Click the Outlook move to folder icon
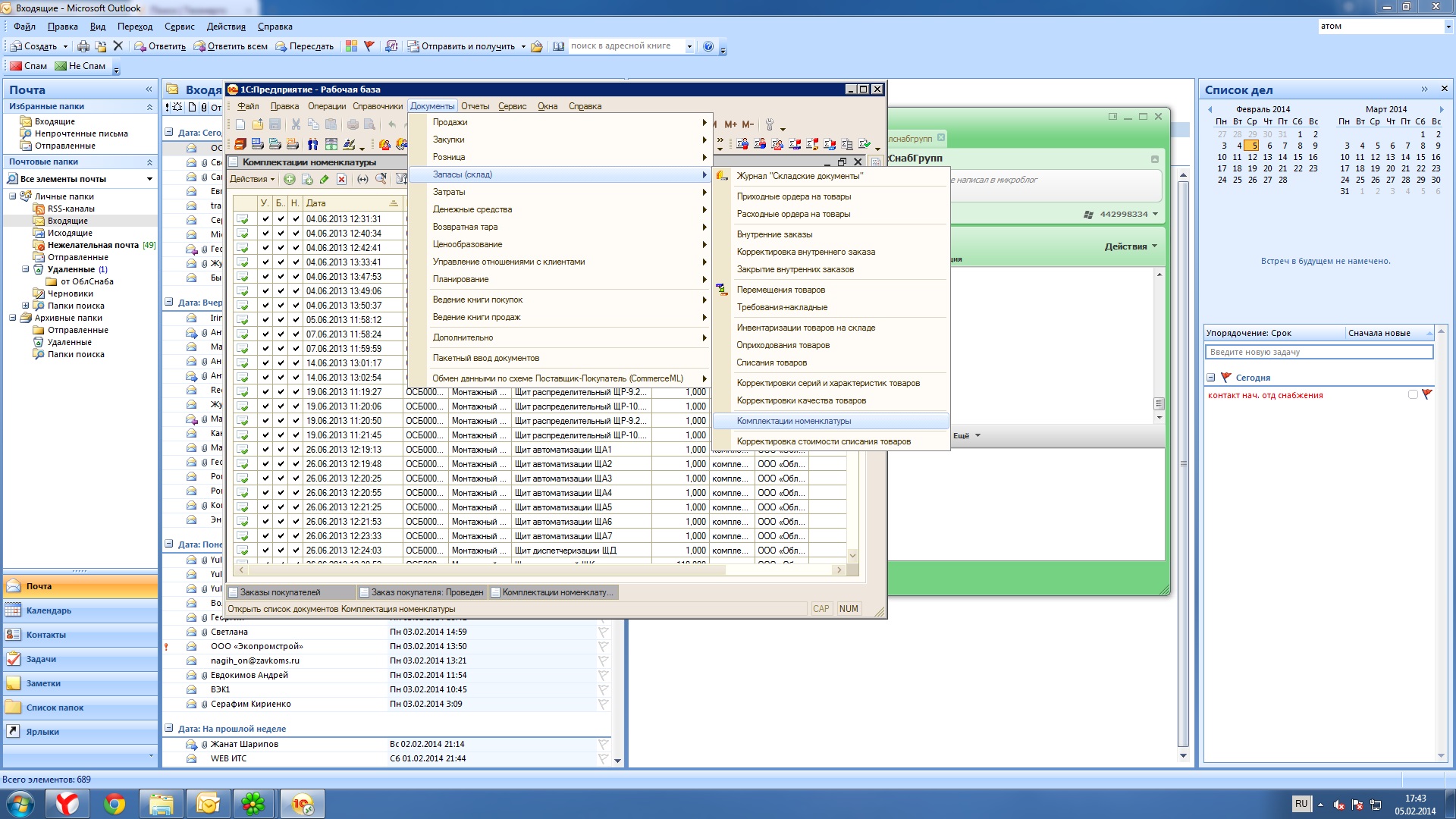This screenshot has height=819, width=1456. [x=100, y=46]
